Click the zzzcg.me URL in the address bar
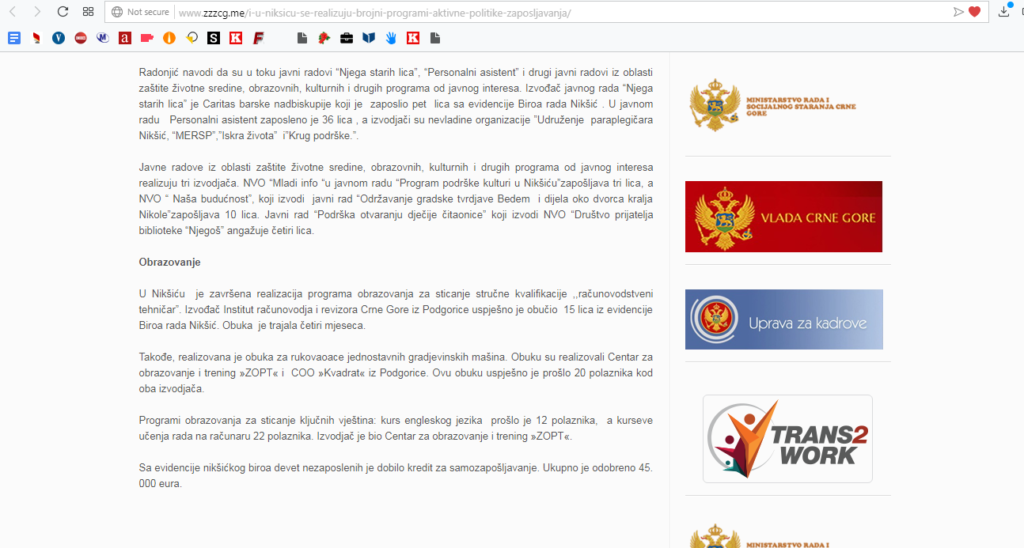The width and height of the screenshot is (1024, 548). pos(375,12)
